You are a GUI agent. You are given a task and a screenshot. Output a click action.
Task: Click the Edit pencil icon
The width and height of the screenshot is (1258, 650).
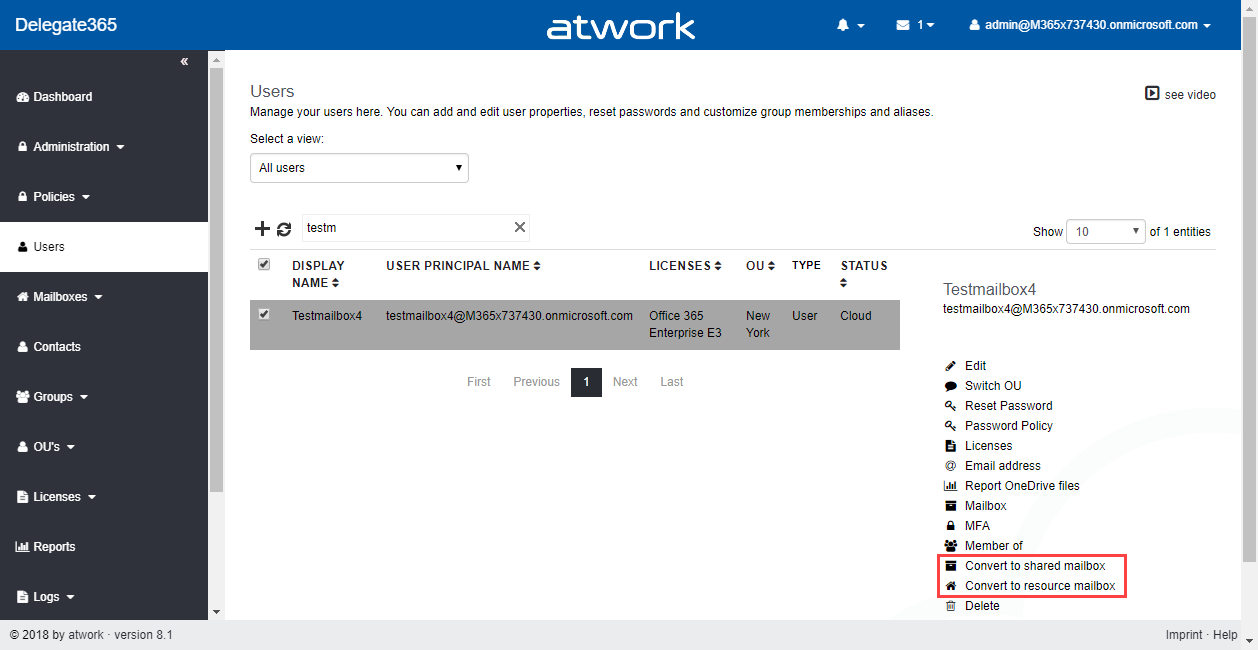[x=951, y=366]
